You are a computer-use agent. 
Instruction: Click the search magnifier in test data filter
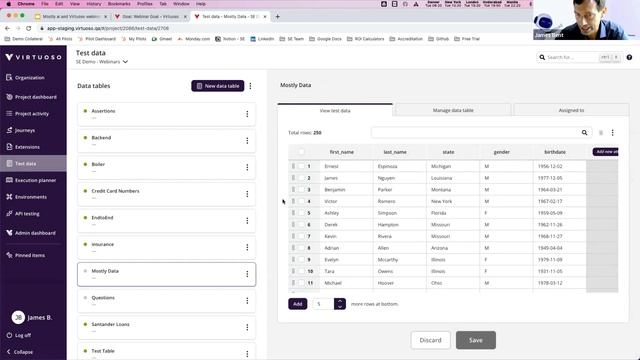(x=584, y=133)
